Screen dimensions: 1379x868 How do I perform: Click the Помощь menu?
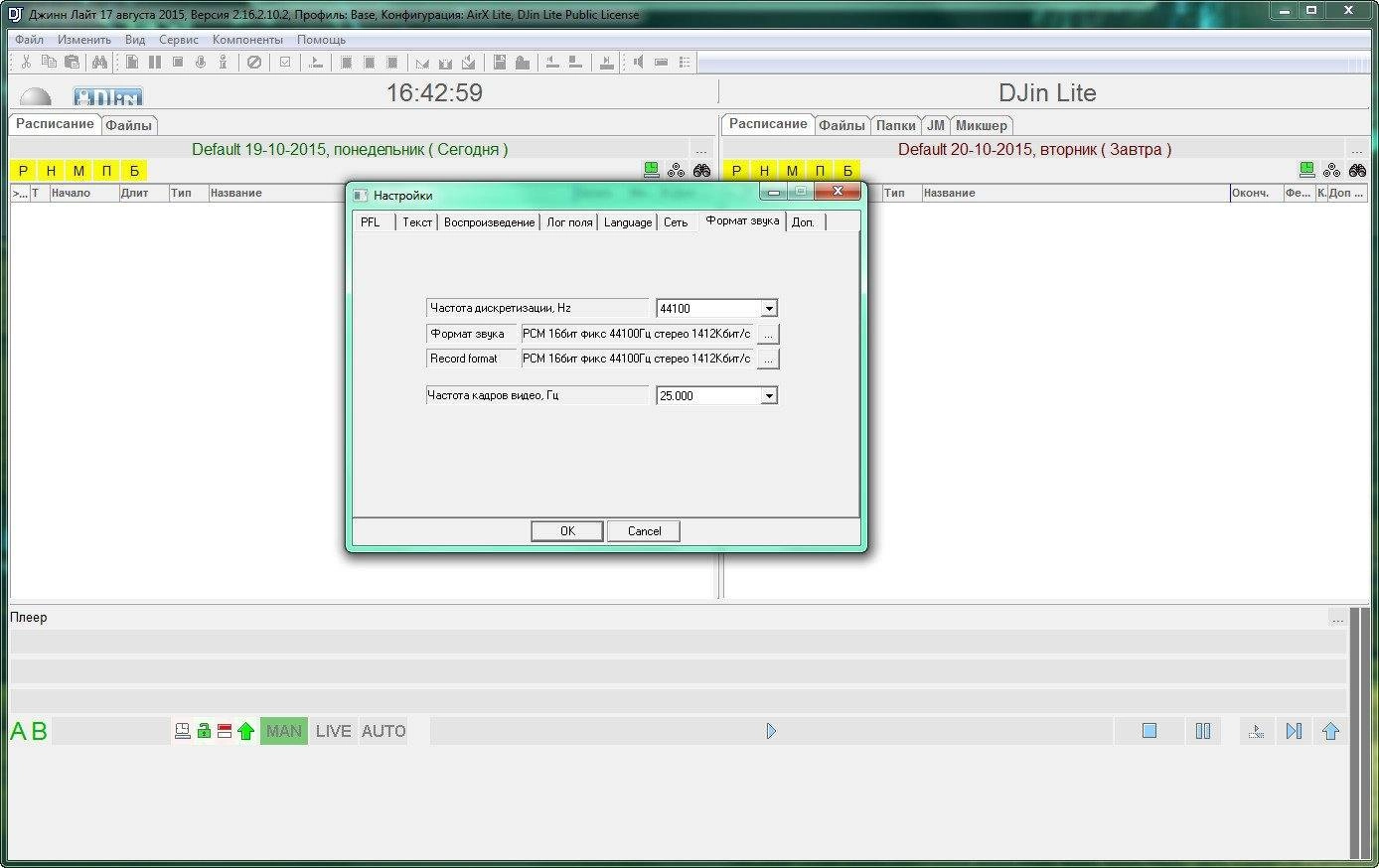pyautogui.click(x=321, y=40)
